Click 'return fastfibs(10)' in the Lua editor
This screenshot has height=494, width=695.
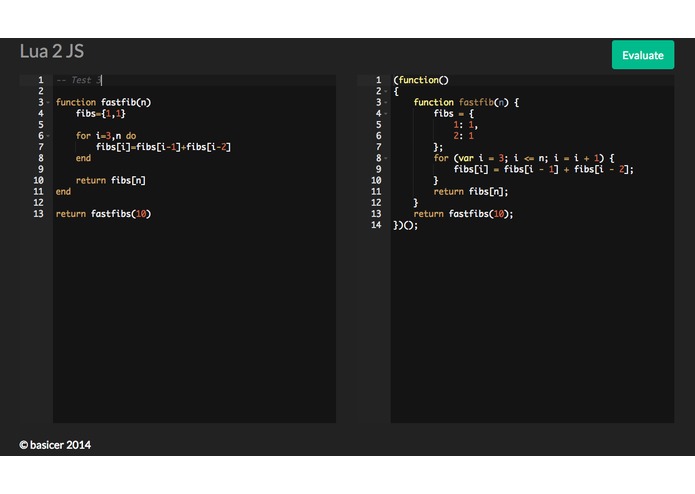pyautogui.click(x=103, y=214)
